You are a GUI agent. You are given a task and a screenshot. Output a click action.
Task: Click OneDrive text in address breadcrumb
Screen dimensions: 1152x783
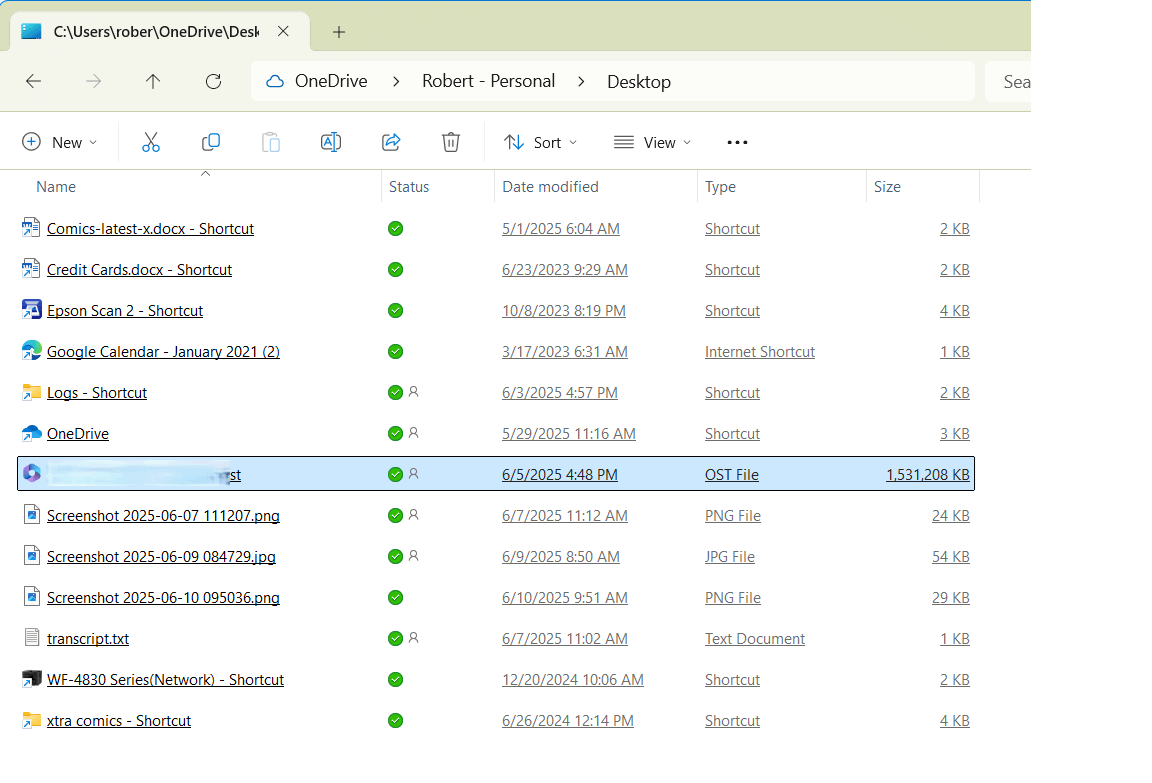click(331, 82)
